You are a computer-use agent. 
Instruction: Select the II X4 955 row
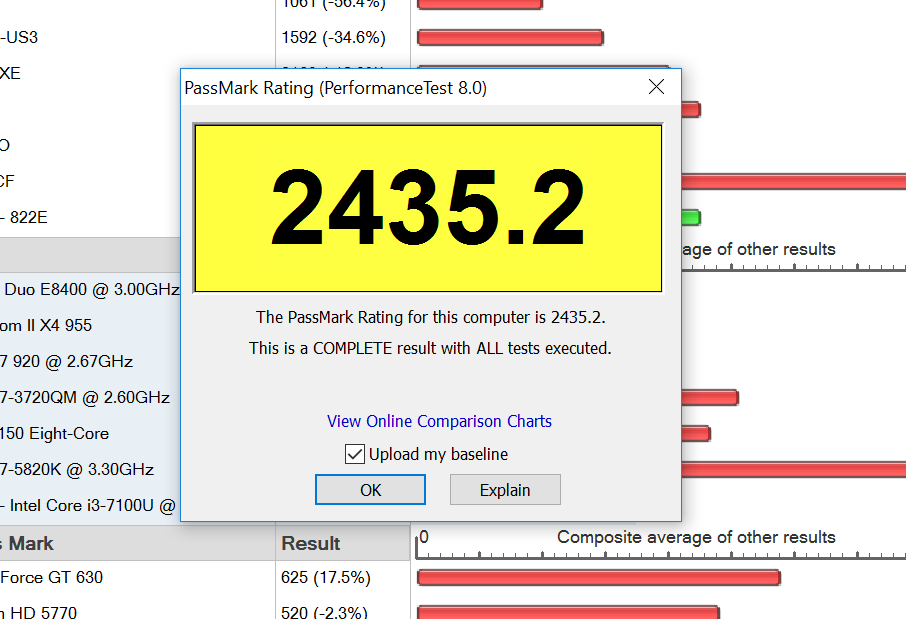point(90,325)
